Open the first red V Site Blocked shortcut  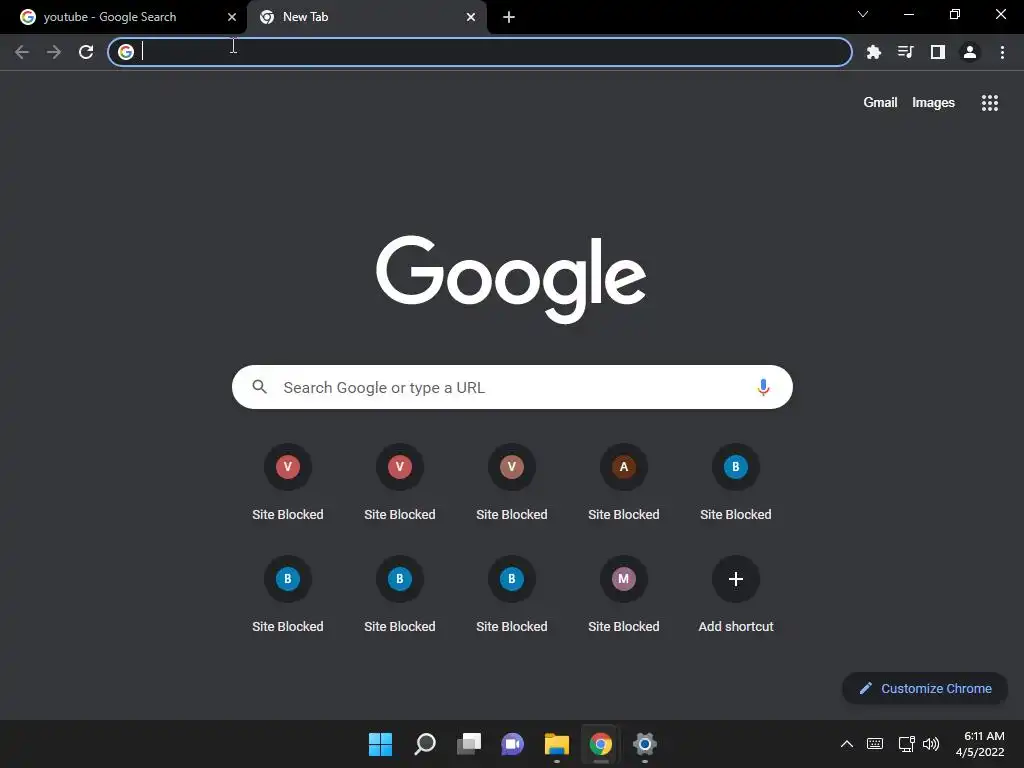tap(288, 482)
